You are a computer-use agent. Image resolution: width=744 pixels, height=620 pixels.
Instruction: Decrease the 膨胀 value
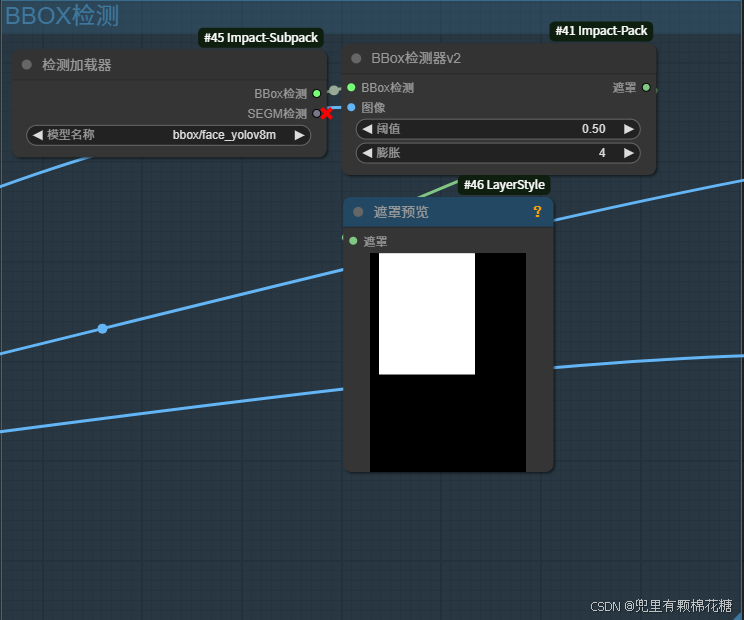point(367,153)
